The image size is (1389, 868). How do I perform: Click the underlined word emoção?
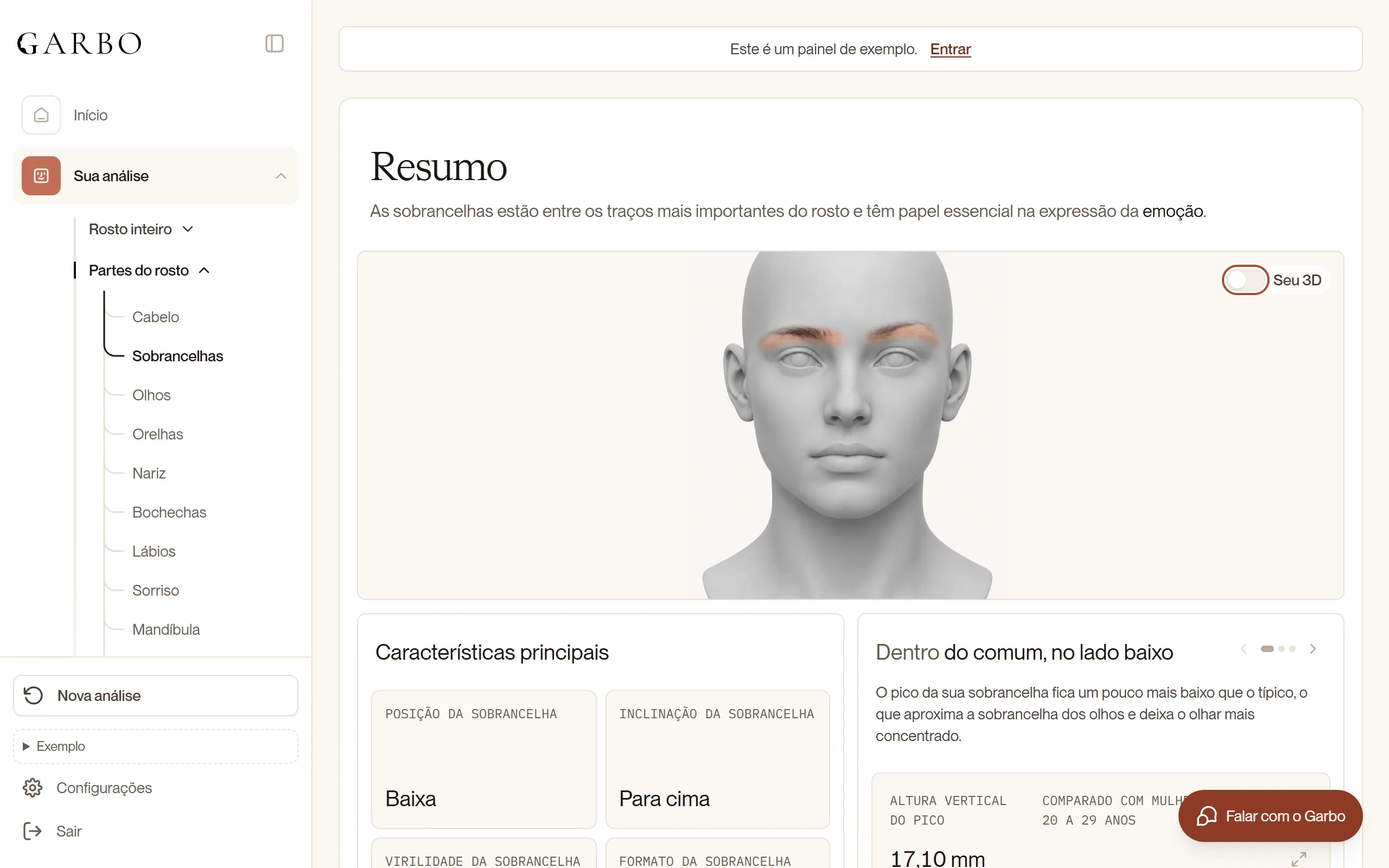tap(1173, 211)
